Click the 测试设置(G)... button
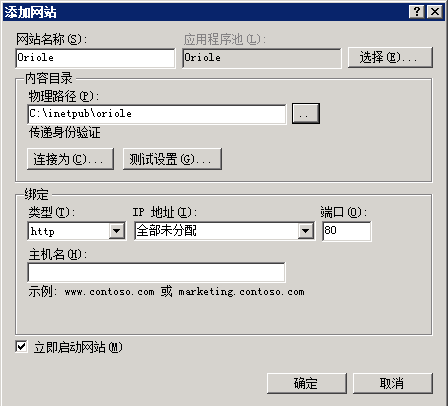Image resolution: width=448 pixels, height=406 pixels. click(x=172, y=159)
